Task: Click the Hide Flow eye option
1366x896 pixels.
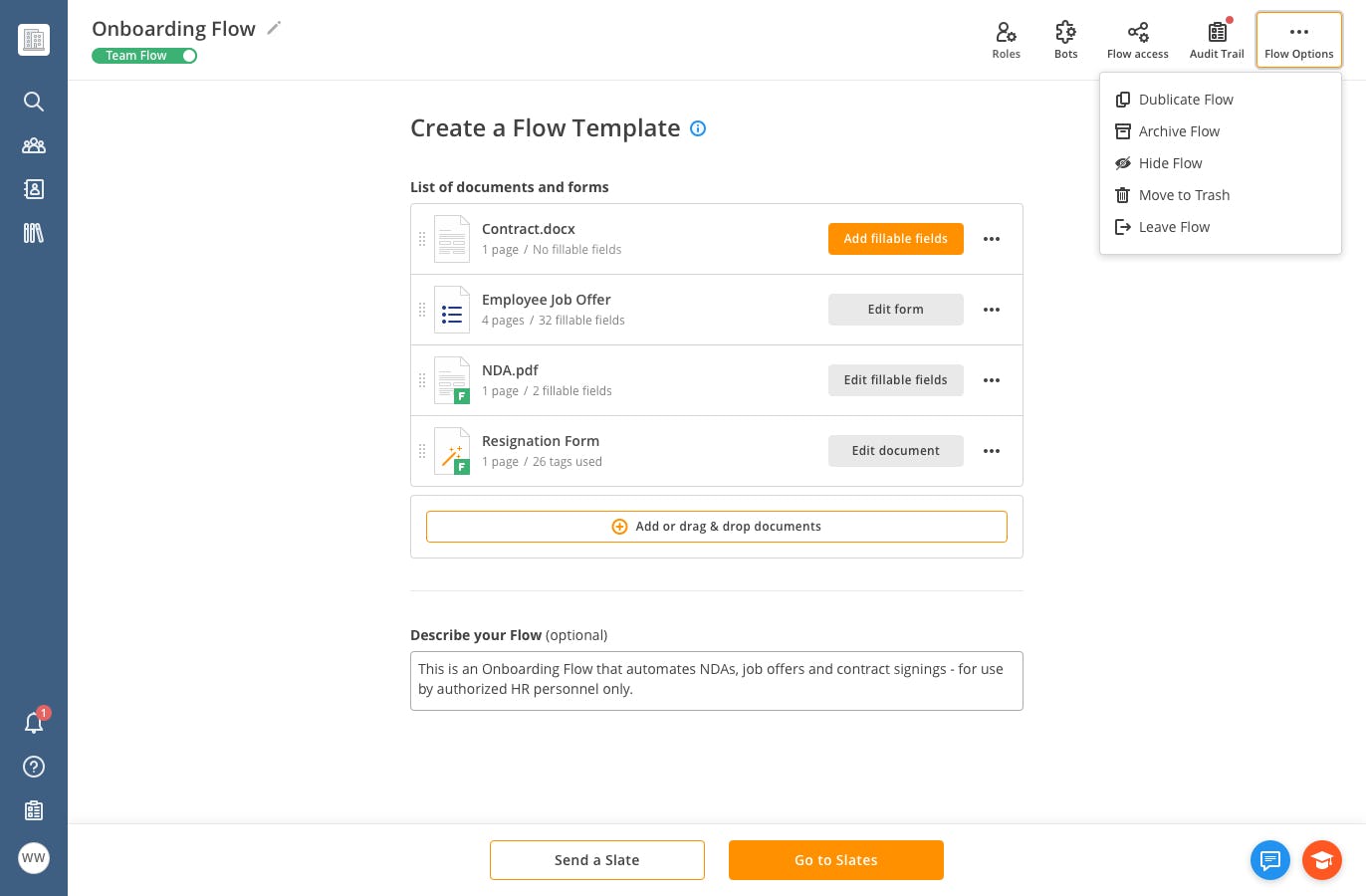Action: pos(1170,163)
